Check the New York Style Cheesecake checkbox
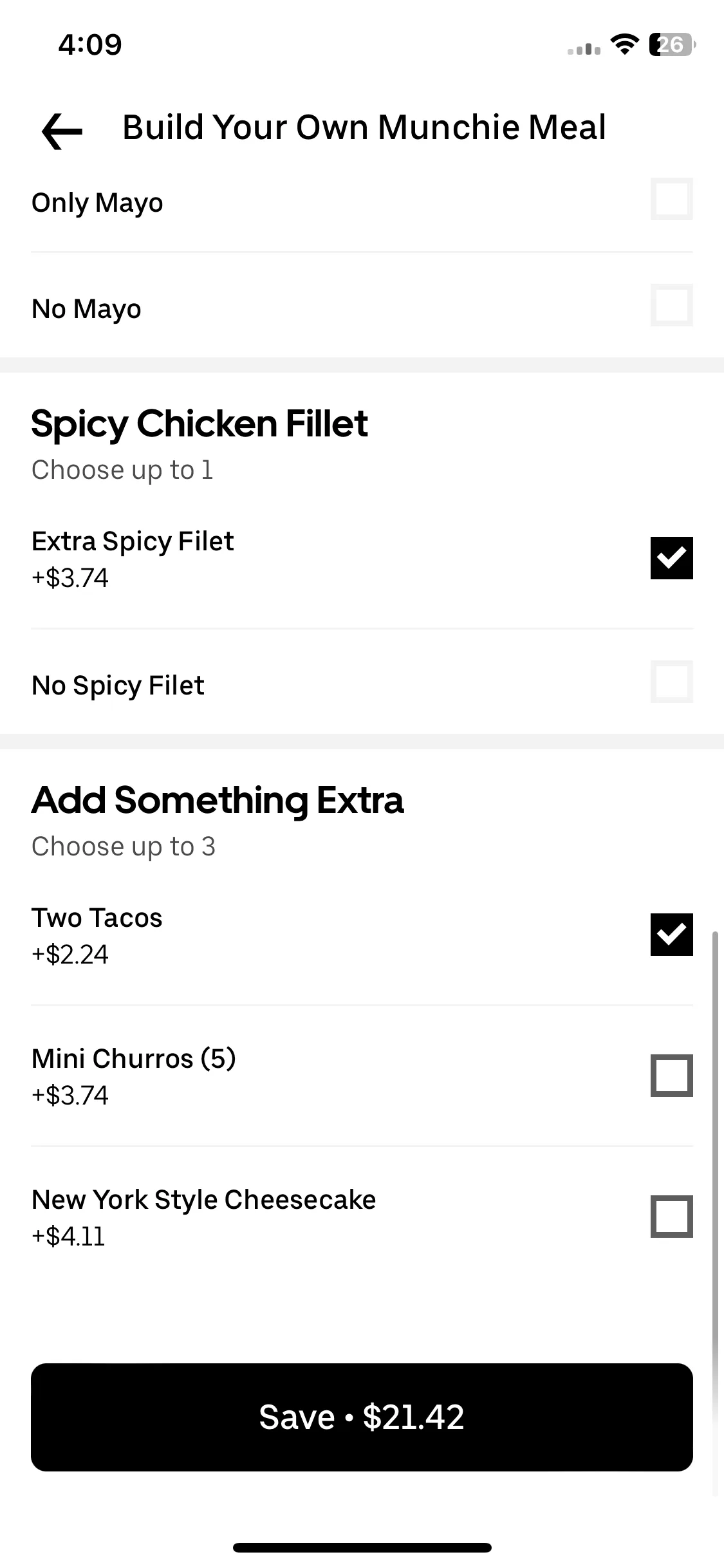Image resolution: width=724 pixels, height=1568 pixels. point(671,1217)
